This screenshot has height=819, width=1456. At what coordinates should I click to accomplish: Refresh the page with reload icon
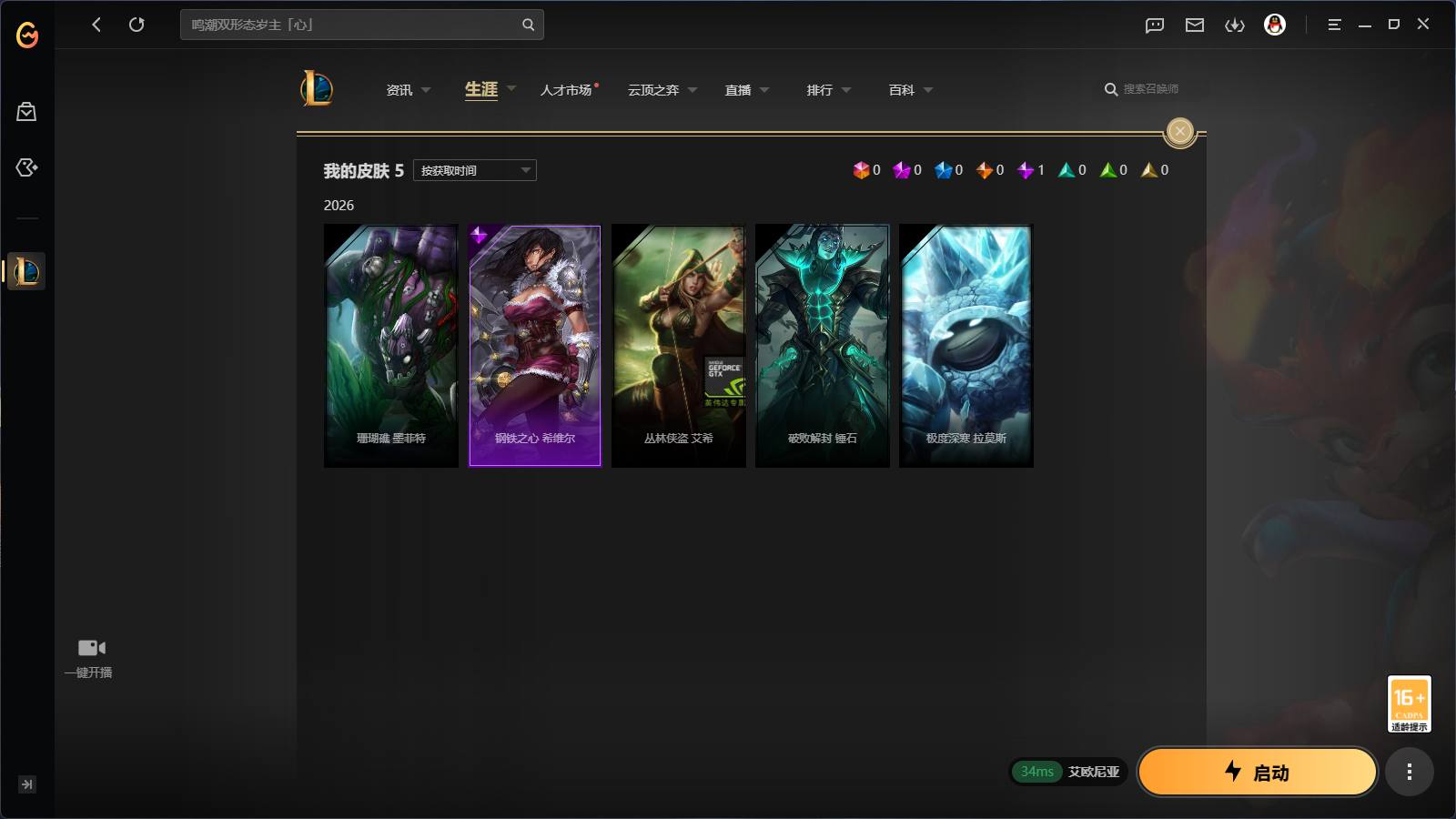coord(136,25)
